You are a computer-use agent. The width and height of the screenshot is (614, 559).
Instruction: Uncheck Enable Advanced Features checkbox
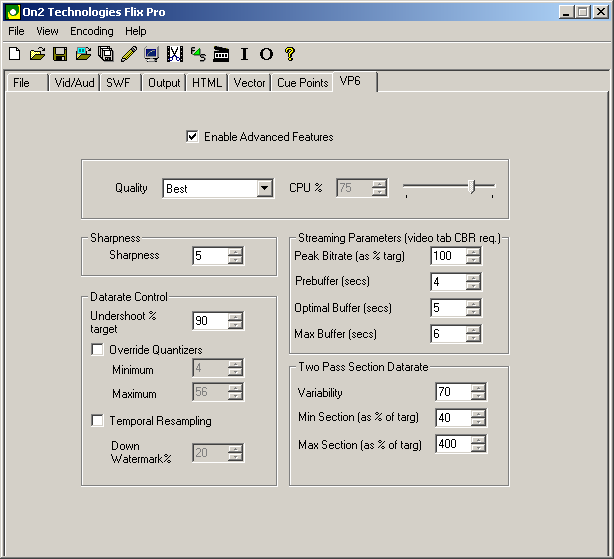tap(192, 137)
